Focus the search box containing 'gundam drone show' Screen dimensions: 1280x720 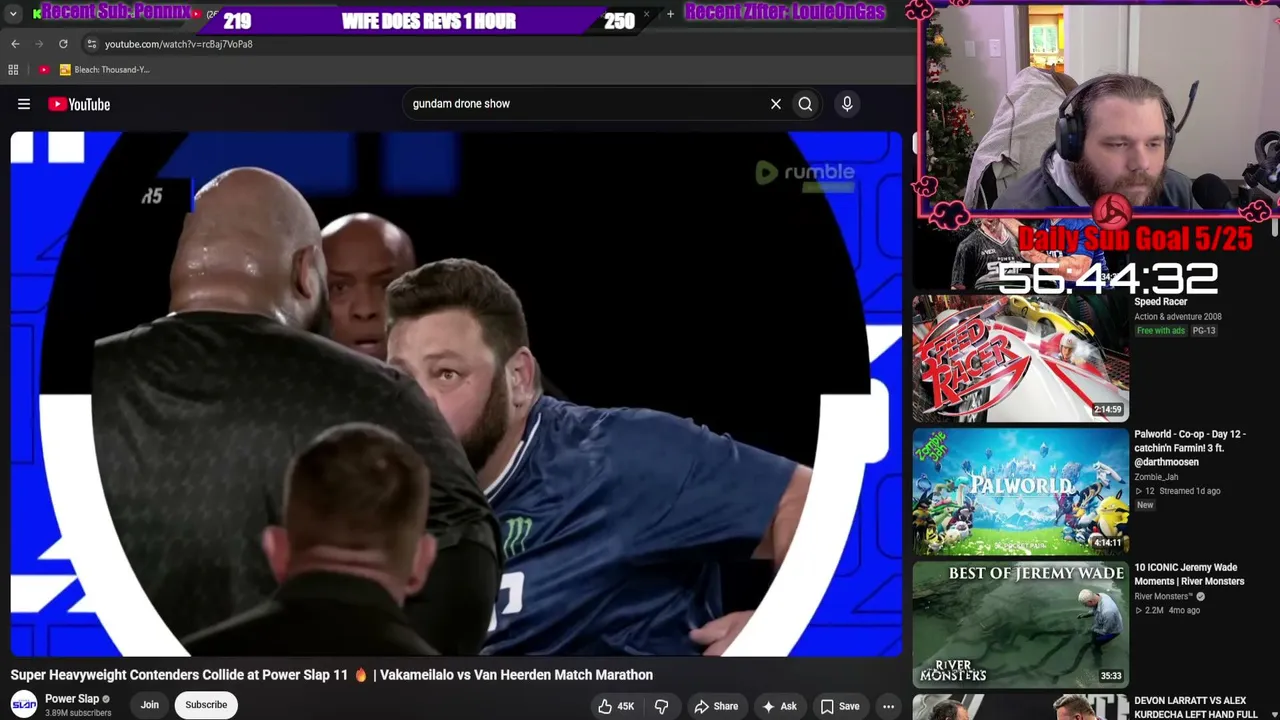coord(585,104)
